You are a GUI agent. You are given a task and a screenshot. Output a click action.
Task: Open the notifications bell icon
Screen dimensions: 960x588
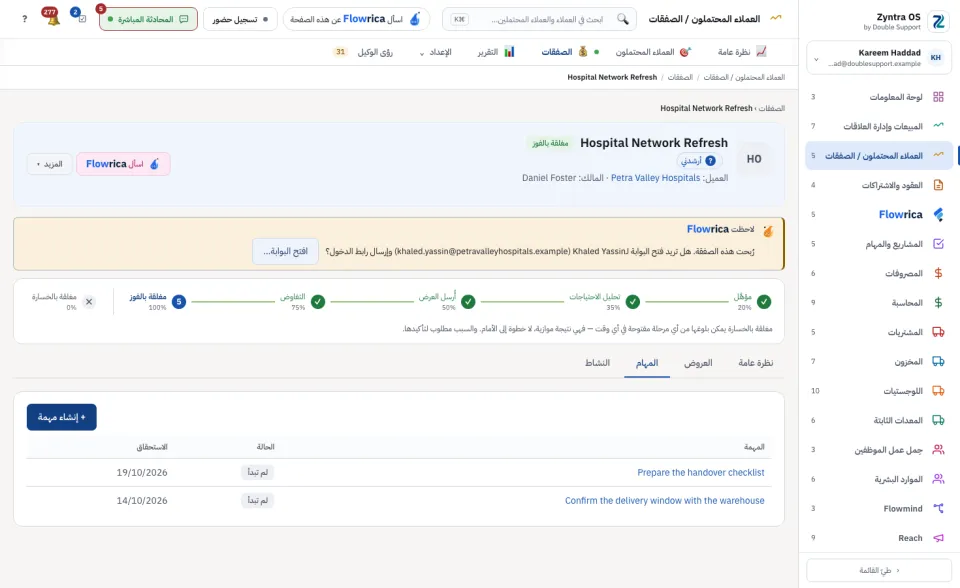(53, 19)
